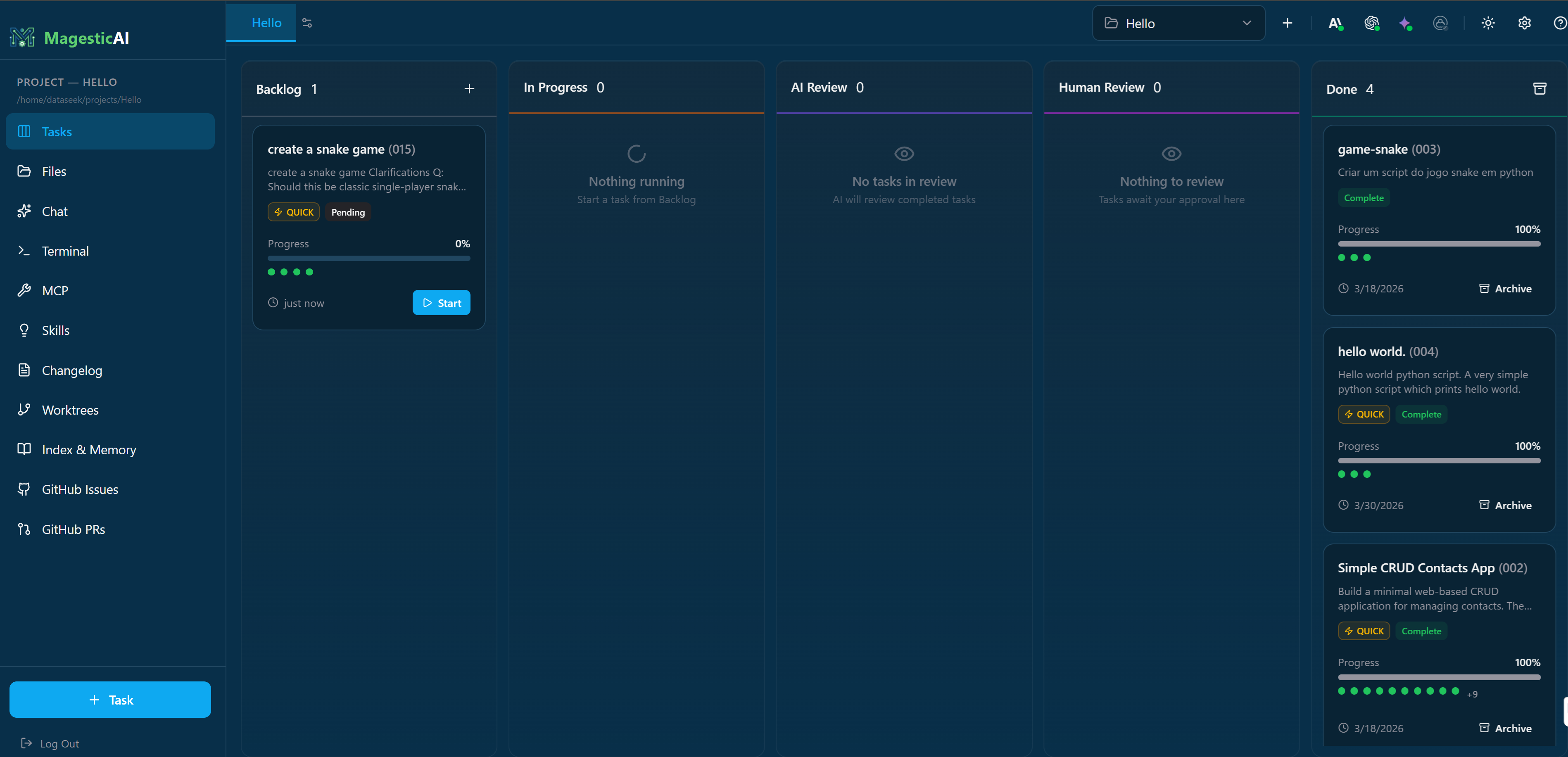The image size is (1568, 757).
Task: Click the Pending status badge
Action: point(348,212)
